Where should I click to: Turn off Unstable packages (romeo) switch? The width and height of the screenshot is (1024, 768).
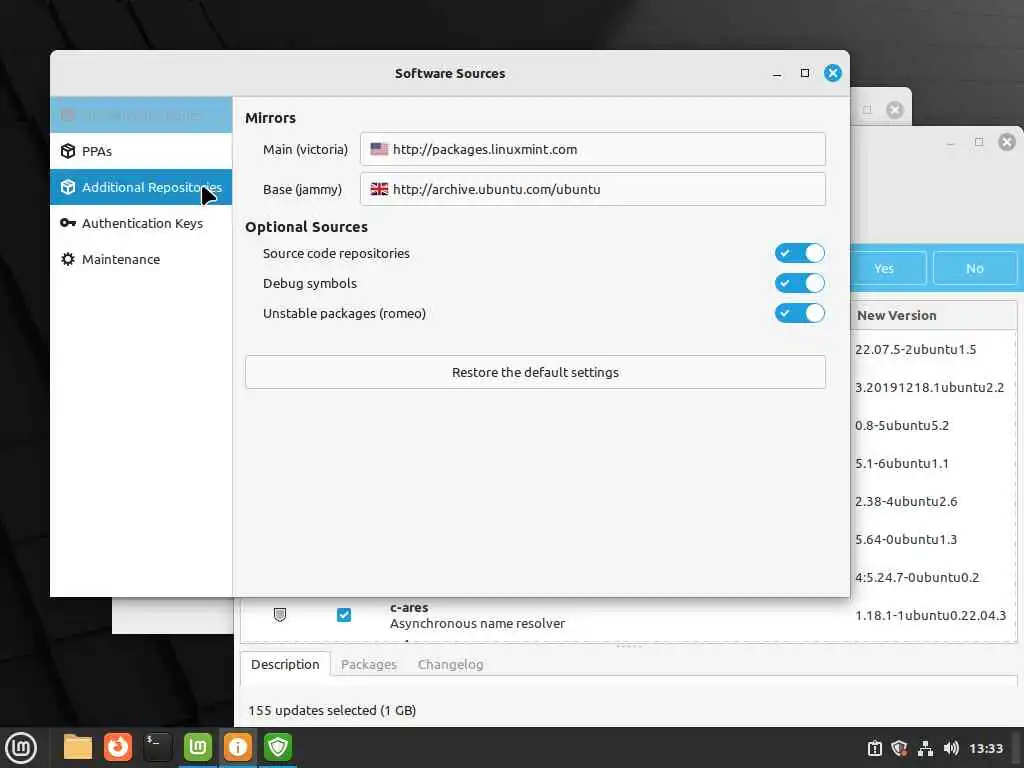click(799, 313)
